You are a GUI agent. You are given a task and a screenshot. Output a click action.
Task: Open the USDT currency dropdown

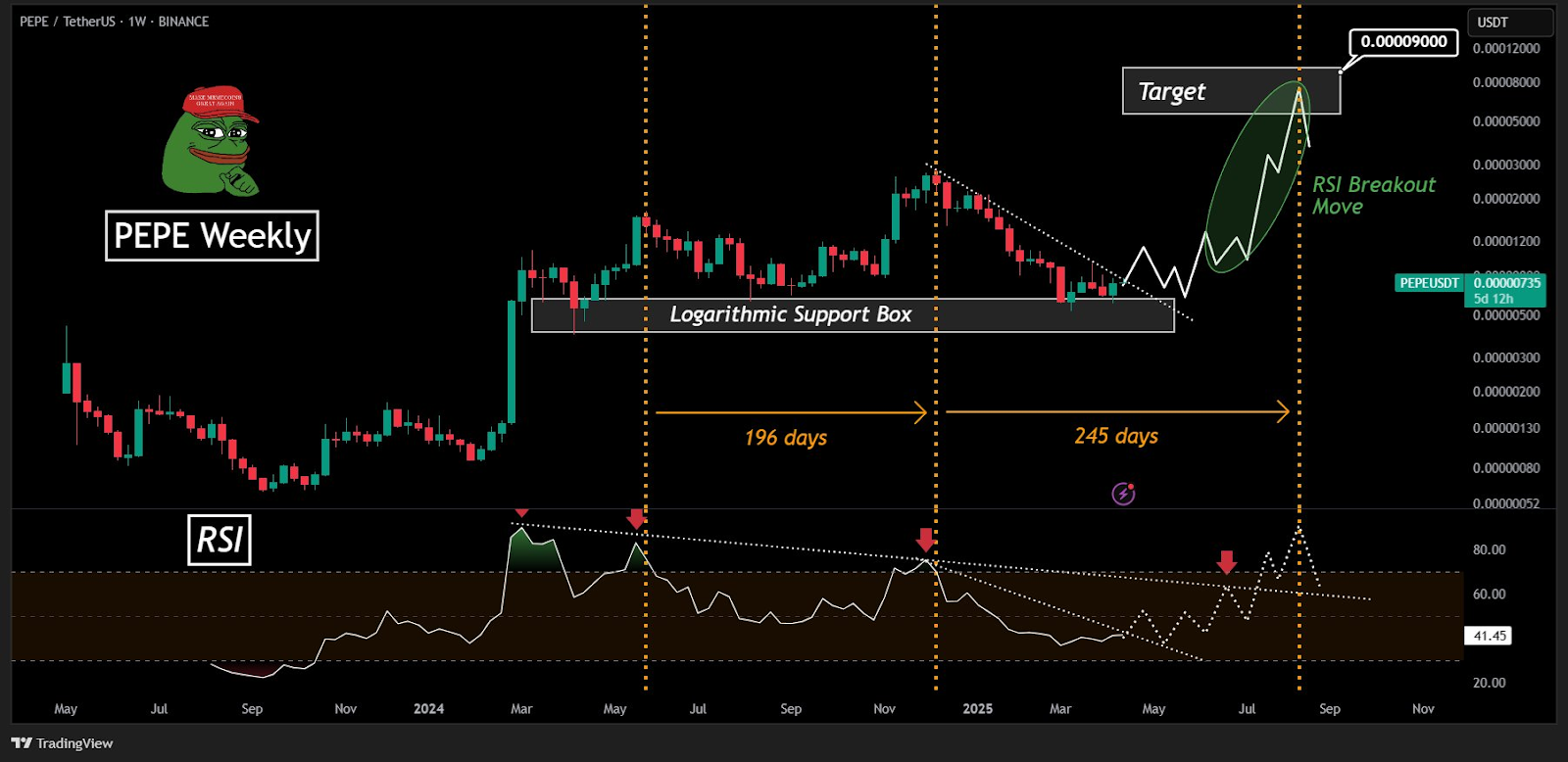pyautogui.click(x=1509, y=22)
